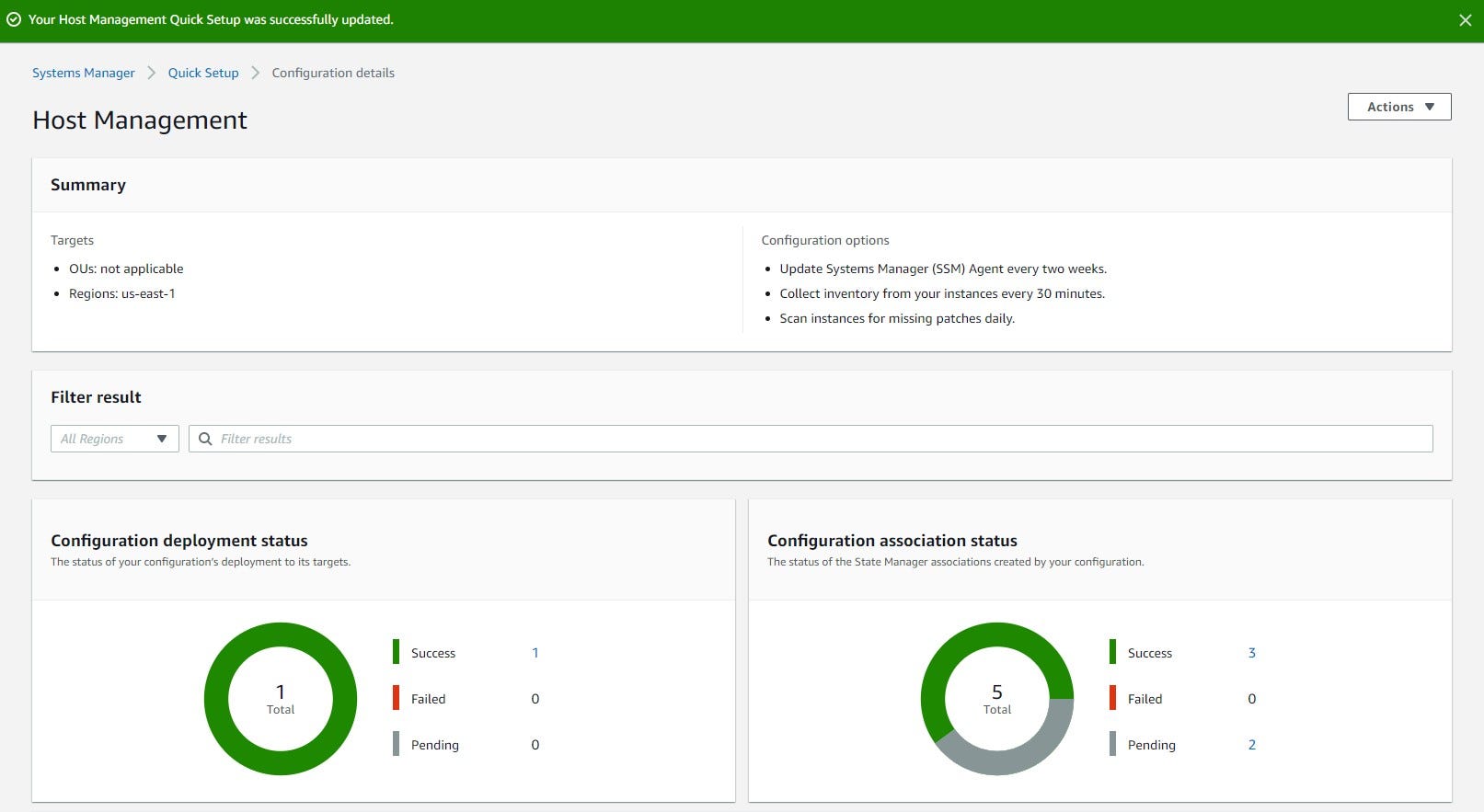The image size is (1484, 812).
Task: Dismiss the green success notification banner
Action: pyautogui.click(x=1465, y=20)
